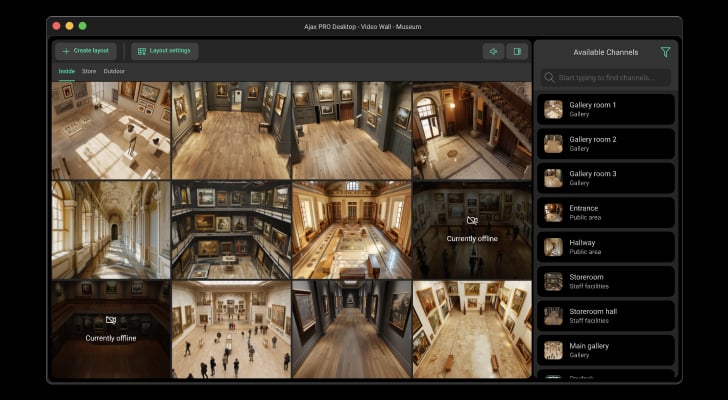Select the Main gallery channel

pos(606,349)
